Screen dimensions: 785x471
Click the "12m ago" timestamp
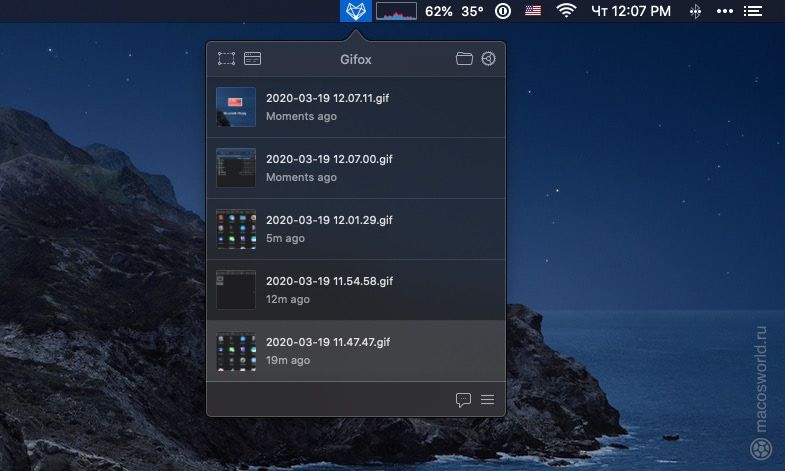coord(288,299)
